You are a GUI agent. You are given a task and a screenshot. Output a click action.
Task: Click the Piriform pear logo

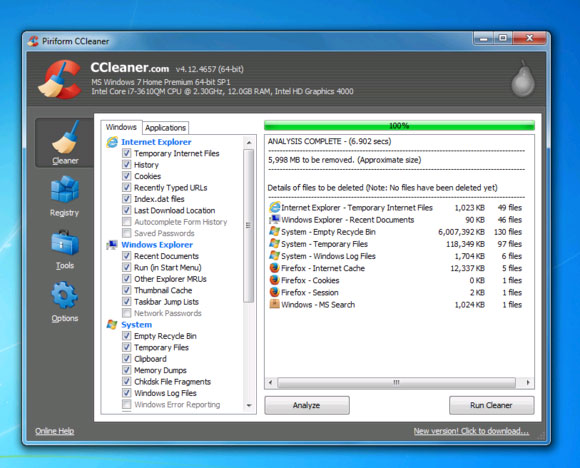pos(523,78)
